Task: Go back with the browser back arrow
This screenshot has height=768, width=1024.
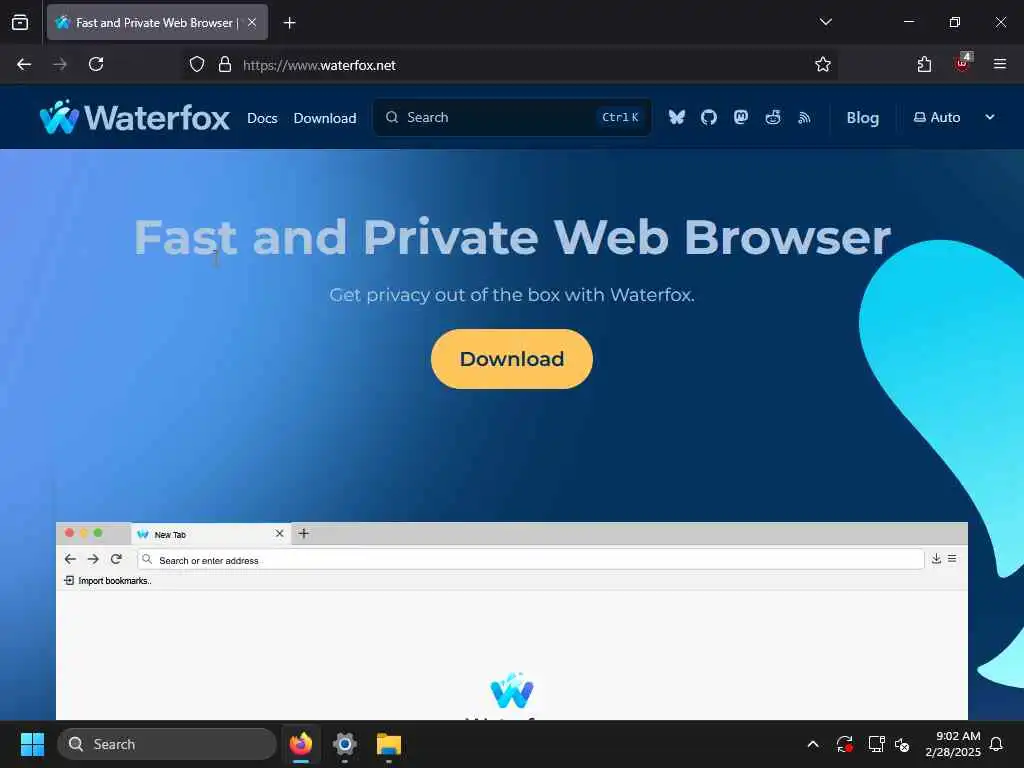Action: pyautogui.click(x=24, y=64)
